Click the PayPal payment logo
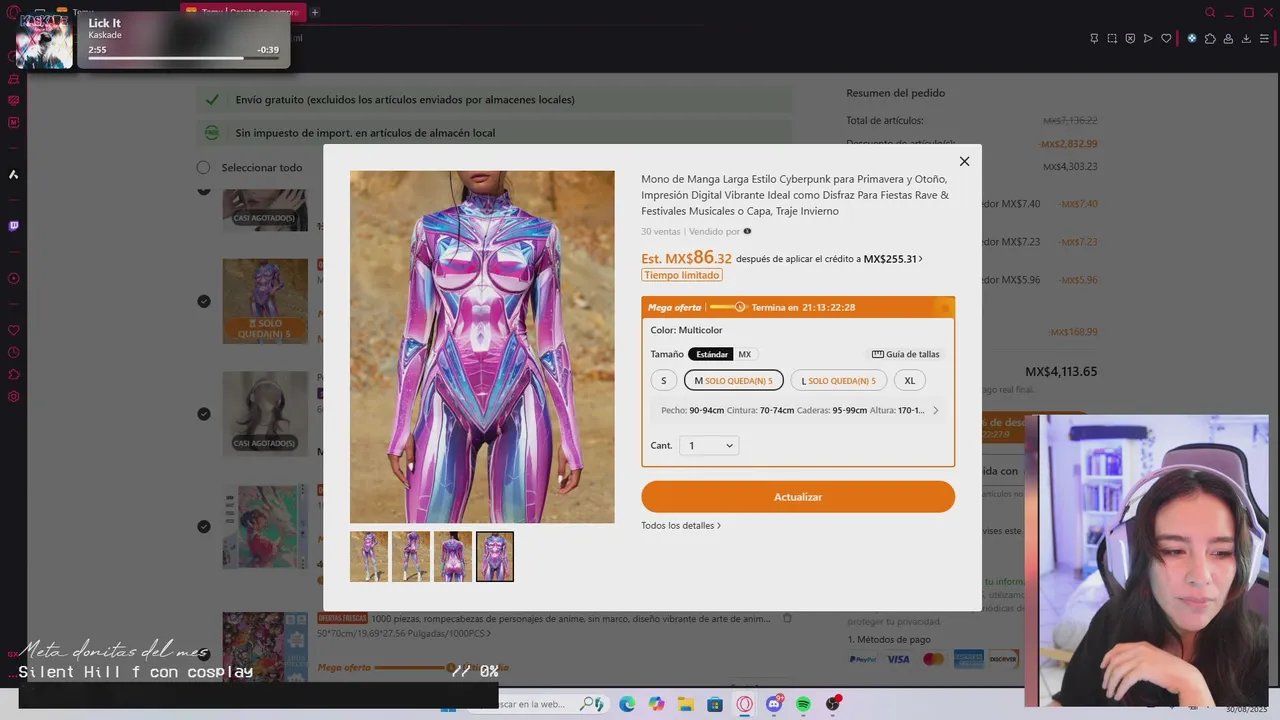Screen dimensions: 1280x720 pos(863,659)
